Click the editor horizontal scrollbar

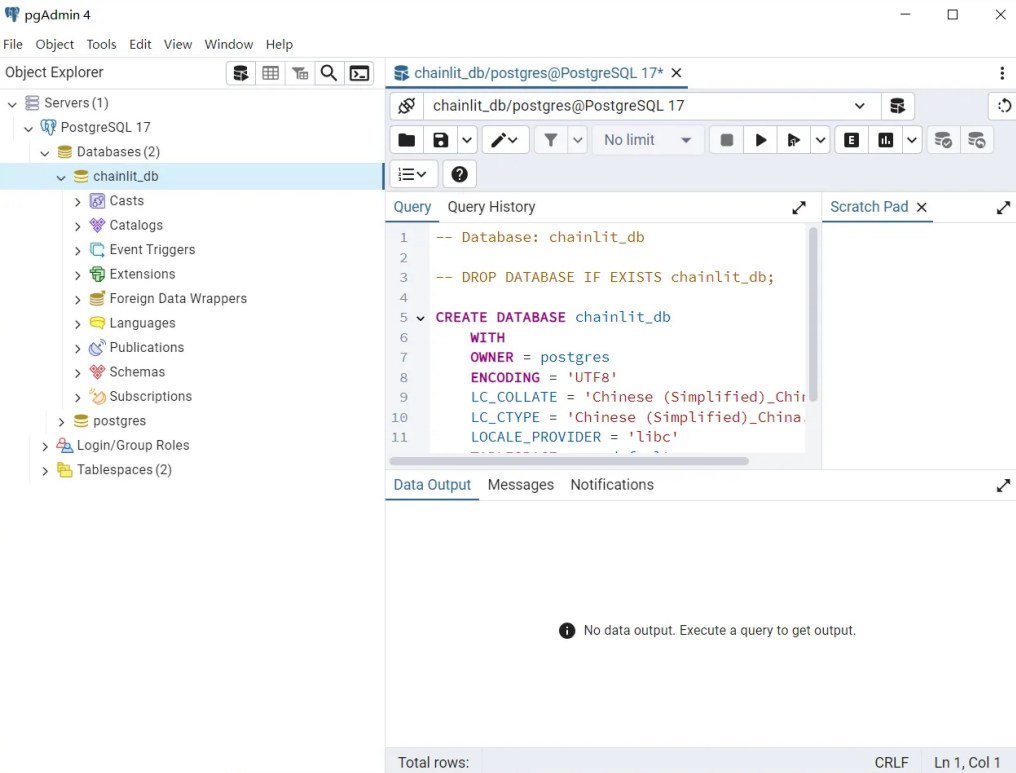coord(569,461)
